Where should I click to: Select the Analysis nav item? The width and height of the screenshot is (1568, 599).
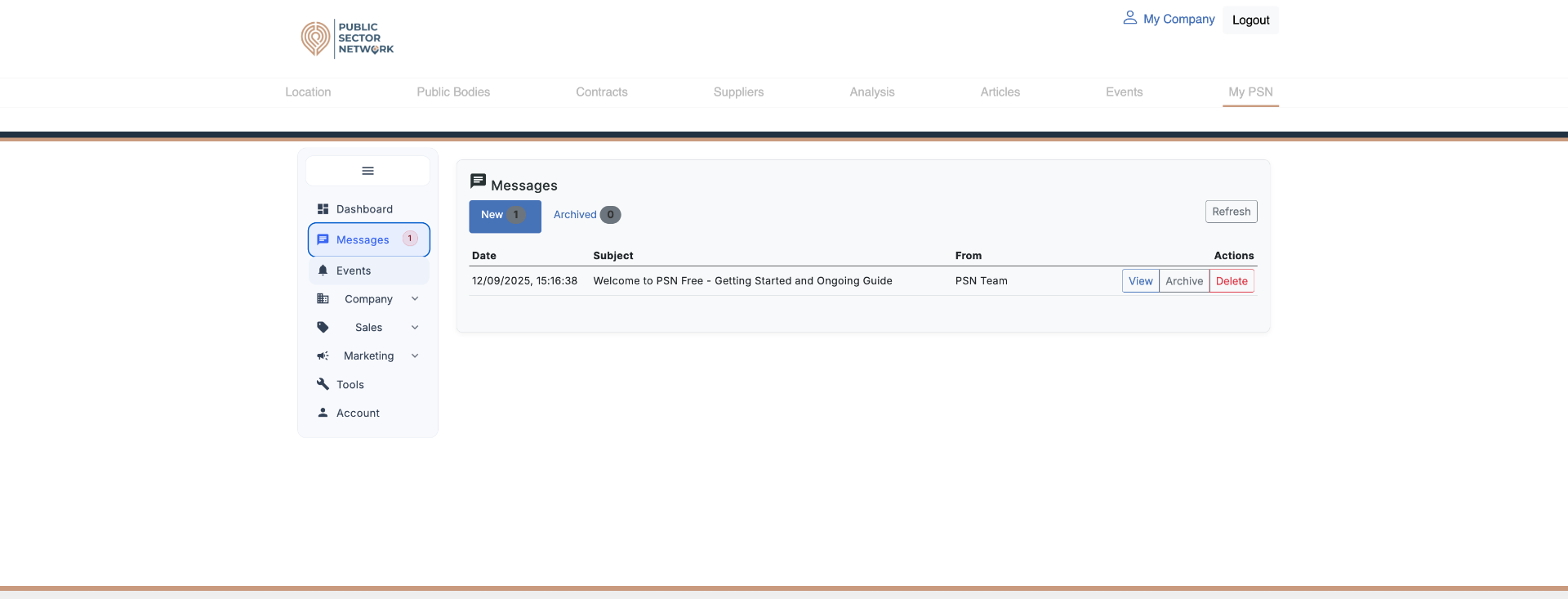(872, 92)
